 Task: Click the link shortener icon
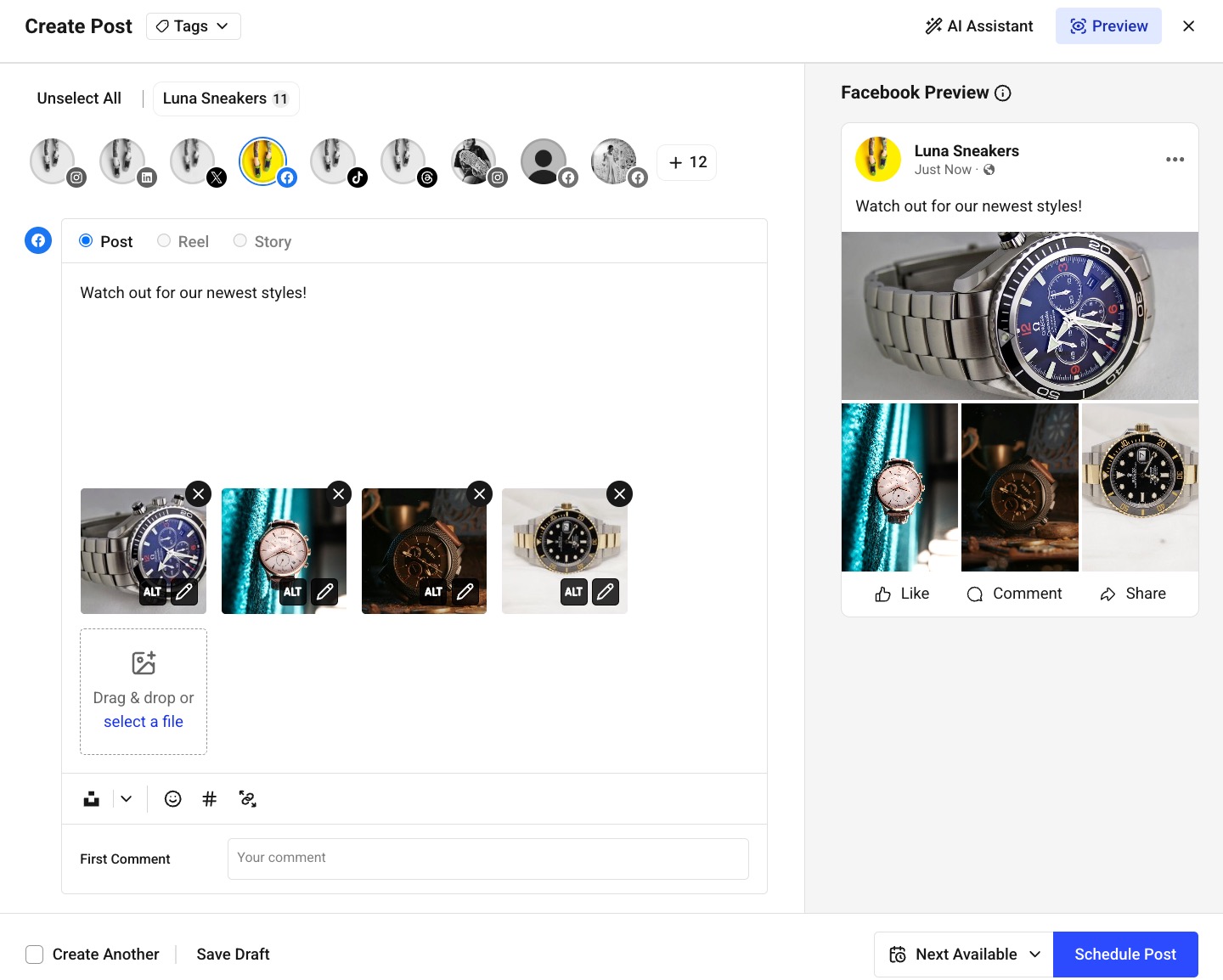click(x=247, y=798)
